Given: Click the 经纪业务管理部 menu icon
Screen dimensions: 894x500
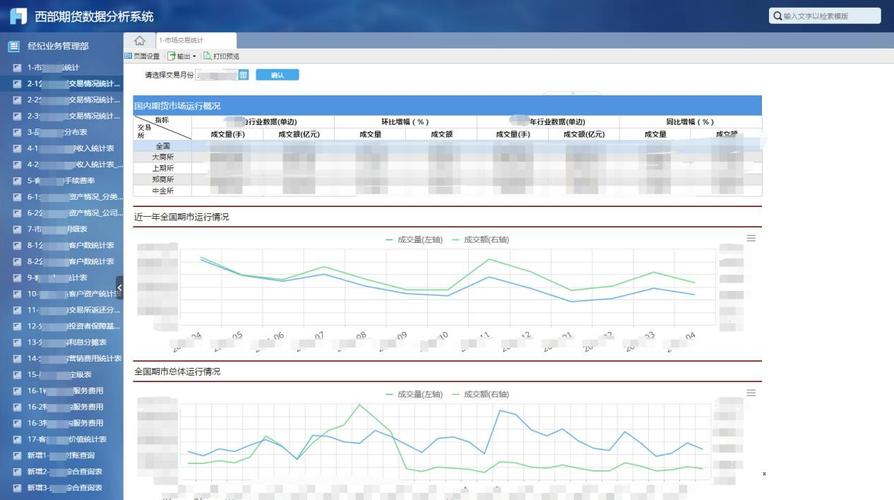Looking at the screenshot, I should 14,46.
